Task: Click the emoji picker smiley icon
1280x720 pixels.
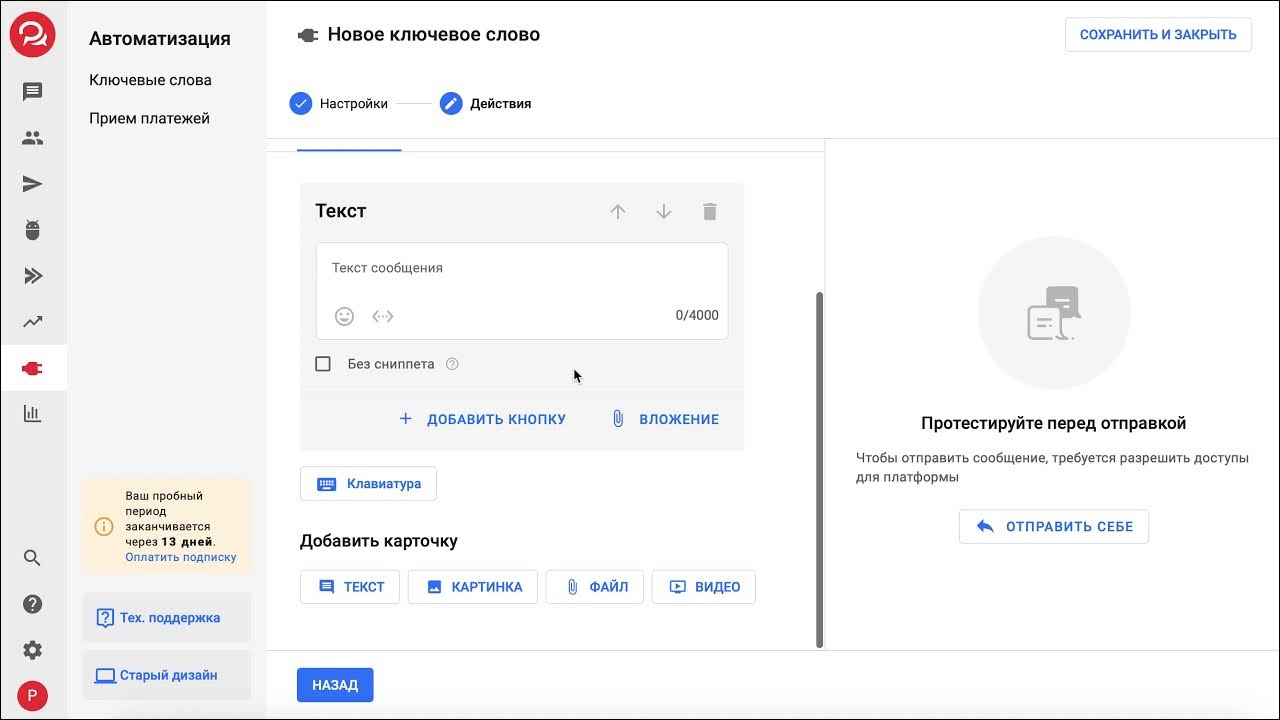Action: (x=344, y=316)
